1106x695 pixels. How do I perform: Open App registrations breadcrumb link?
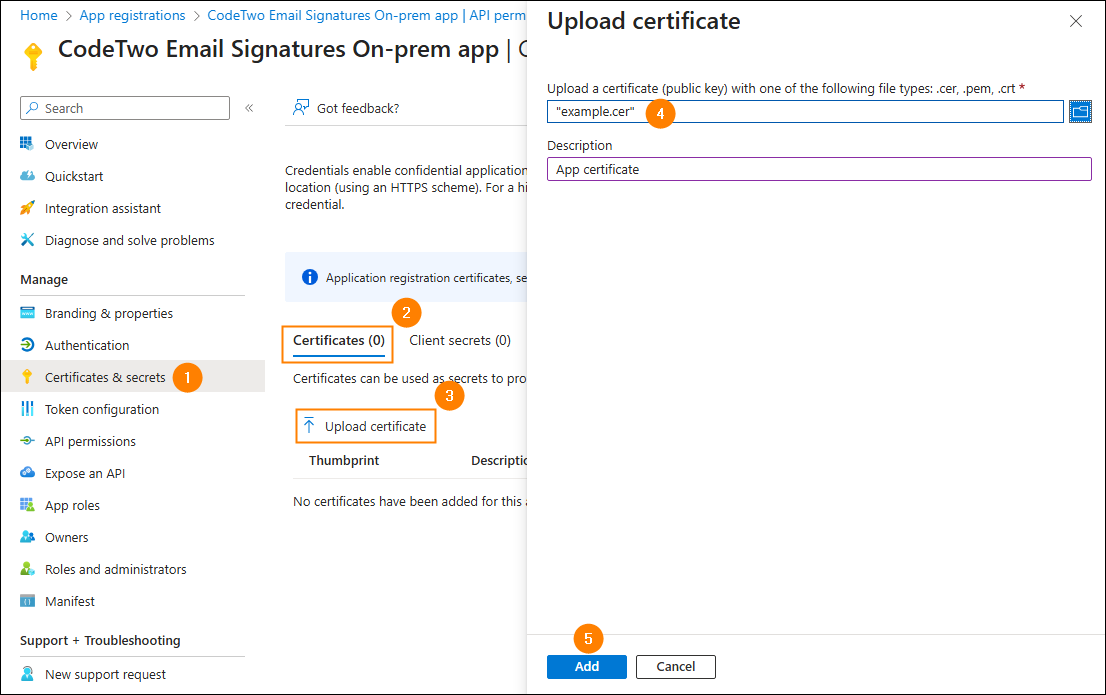point(132,15)
